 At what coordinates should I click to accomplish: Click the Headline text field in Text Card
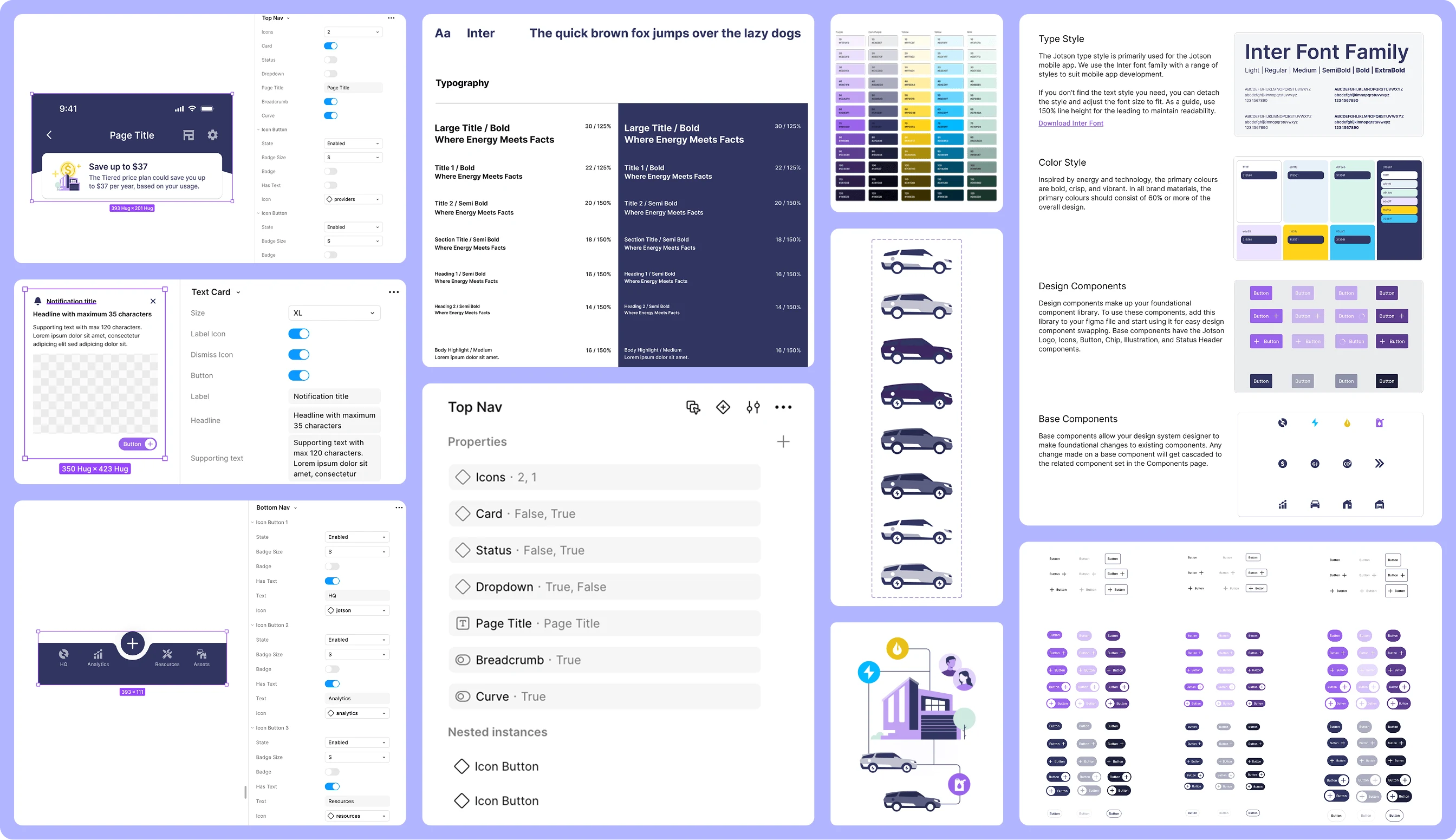[334, 420]
